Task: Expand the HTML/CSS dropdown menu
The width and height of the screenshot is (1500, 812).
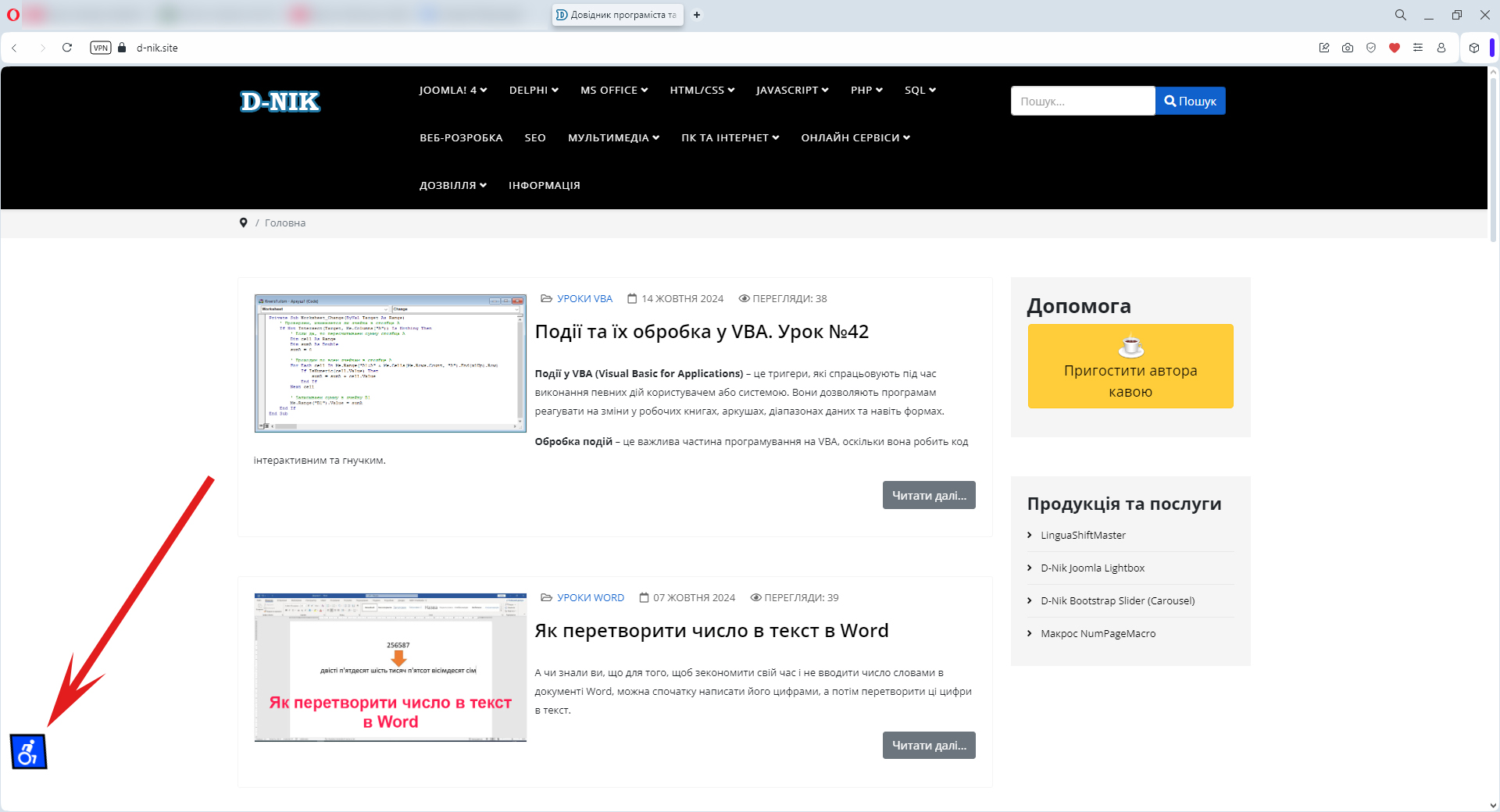Action: pos(702,90)
